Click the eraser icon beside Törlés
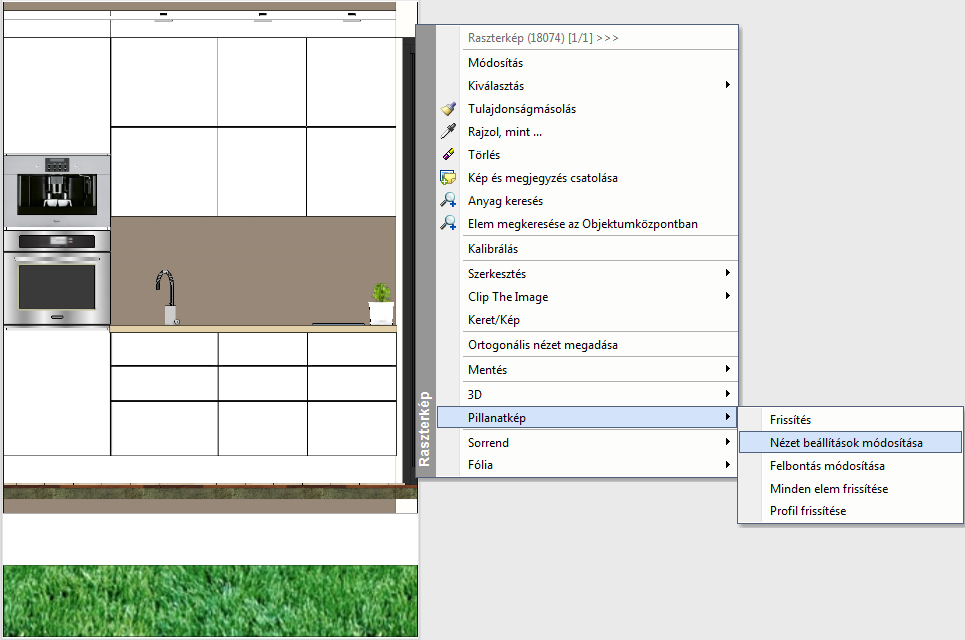Viewport: 965px width, 640px height. tap(449, 155)
